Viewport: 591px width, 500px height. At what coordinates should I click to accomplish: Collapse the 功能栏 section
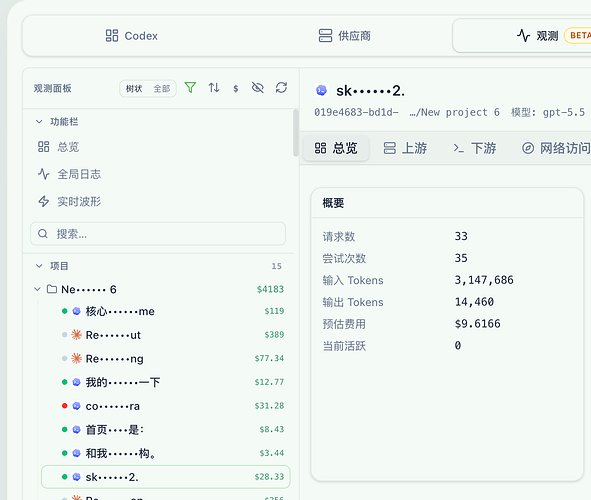point(39,122)
